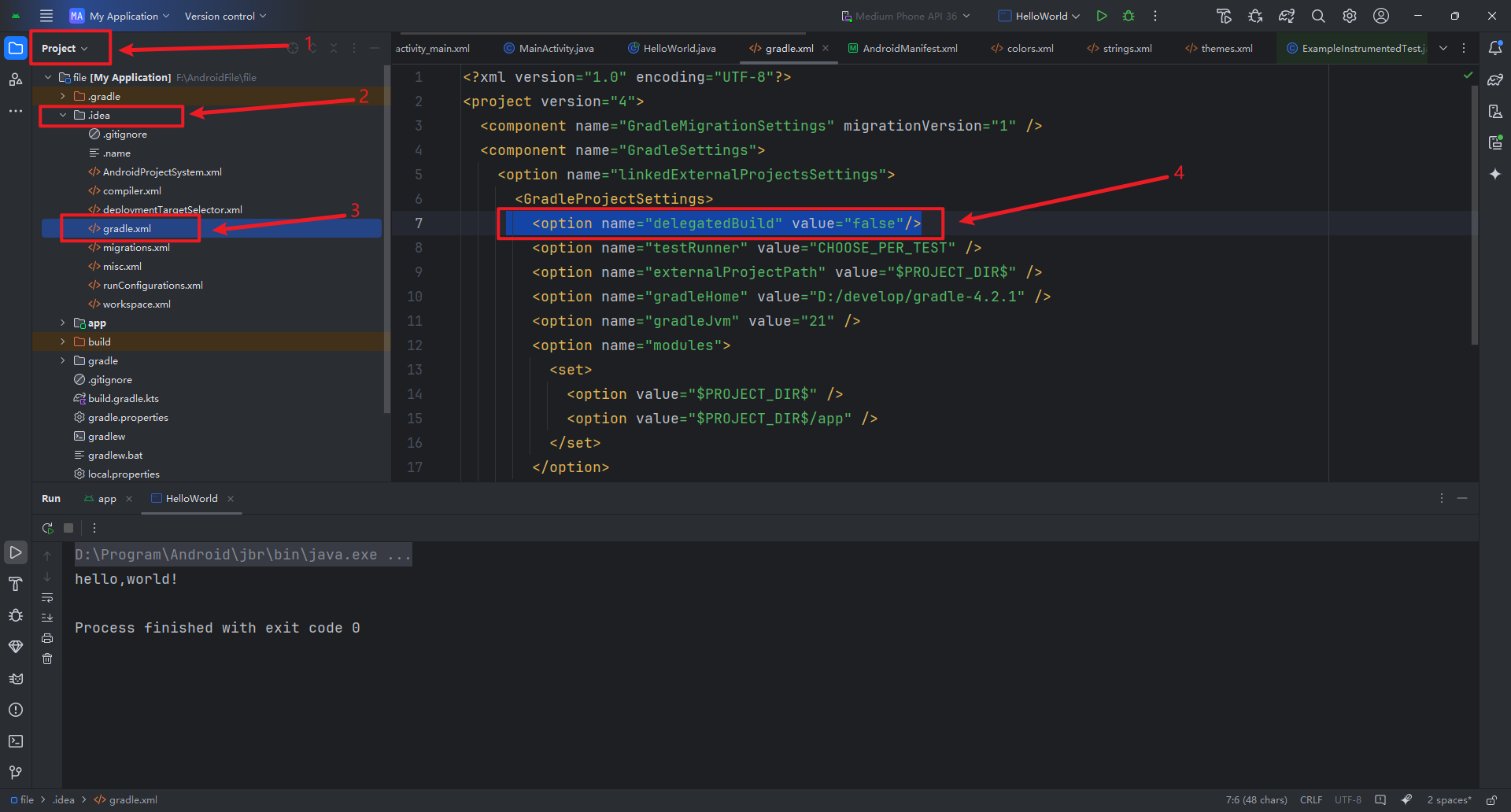Toggle soft-wrap in the Run console
The width and height of the screenshot is (1511, 812).
point(47,598)
